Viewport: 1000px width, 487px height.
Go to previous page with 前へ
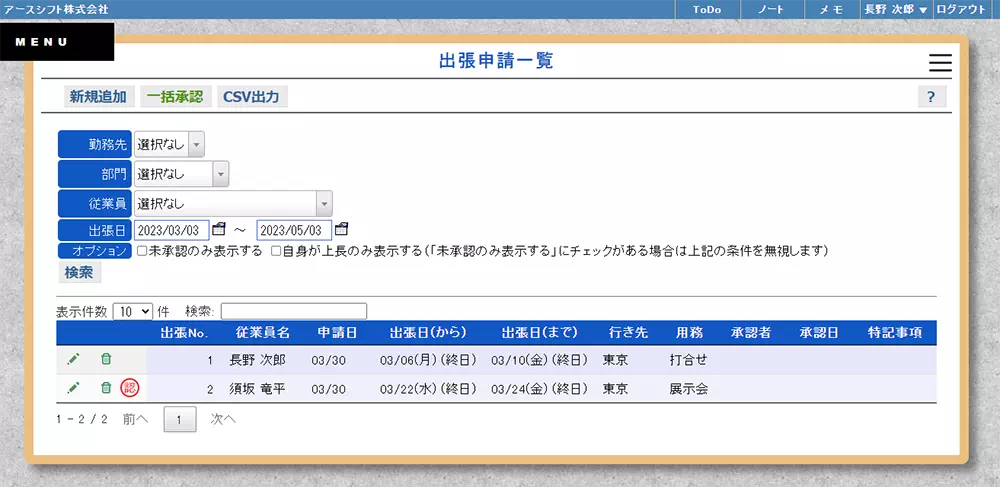tap(135, 419)
